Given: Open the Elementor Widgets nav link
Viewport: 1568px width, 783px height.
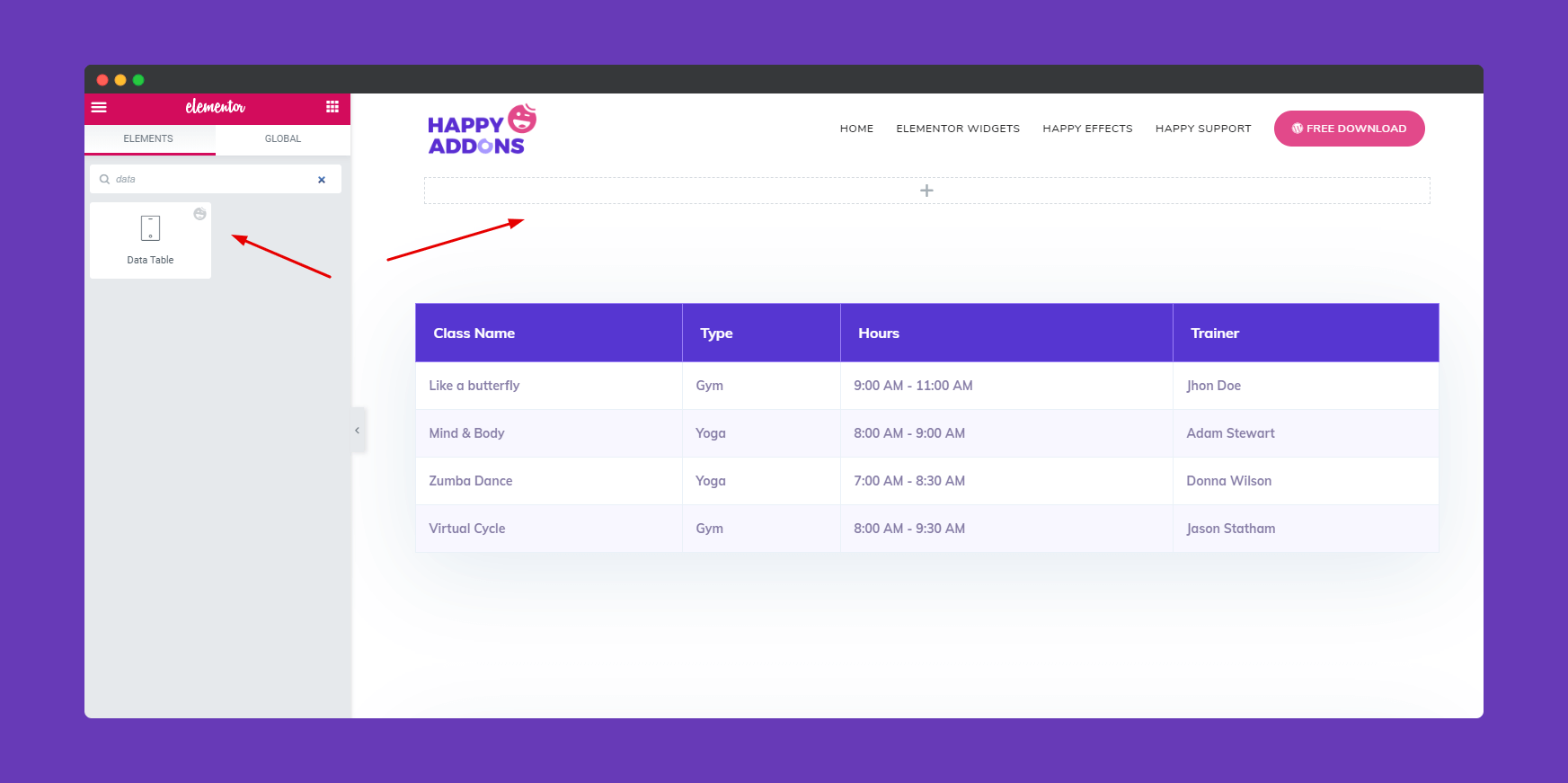Looking at the screenshot, I should 958,129.
